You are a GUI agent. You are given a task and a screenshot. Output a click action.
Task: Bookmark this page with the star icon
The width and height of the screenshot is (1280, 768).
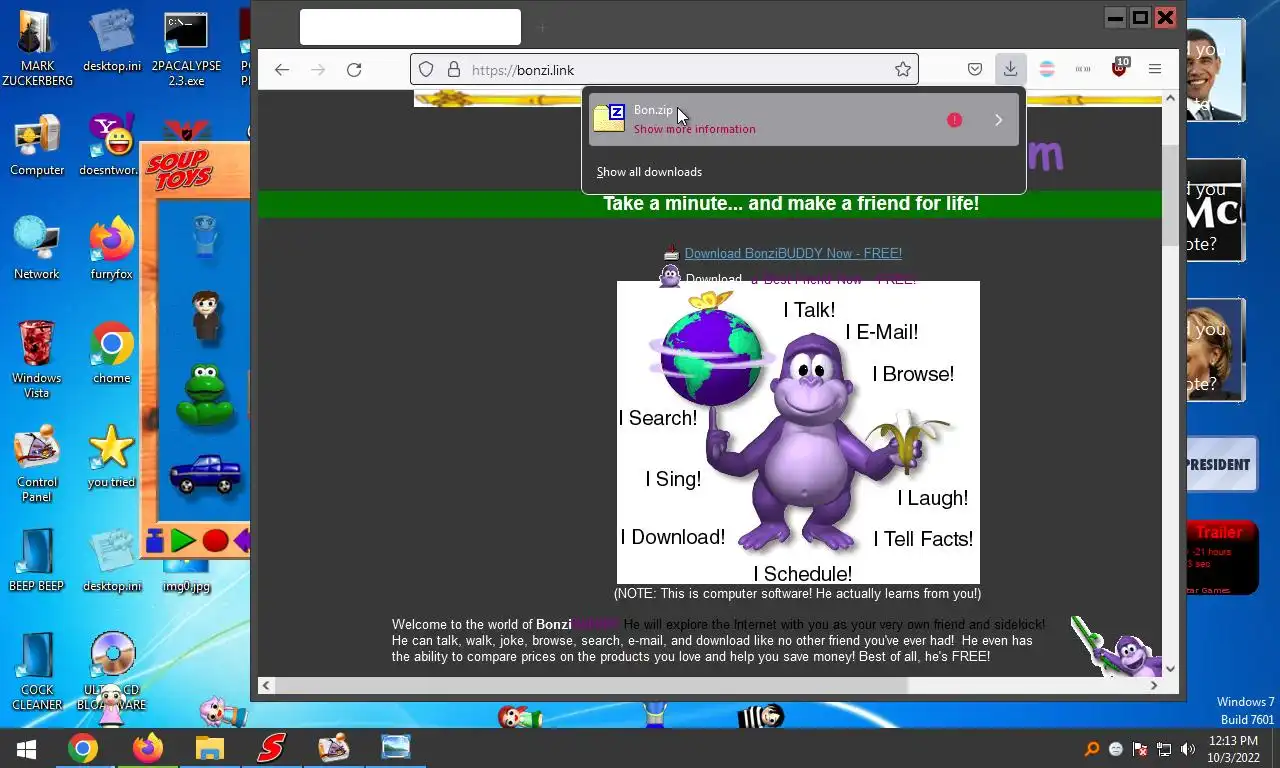[x=903, y=70]
